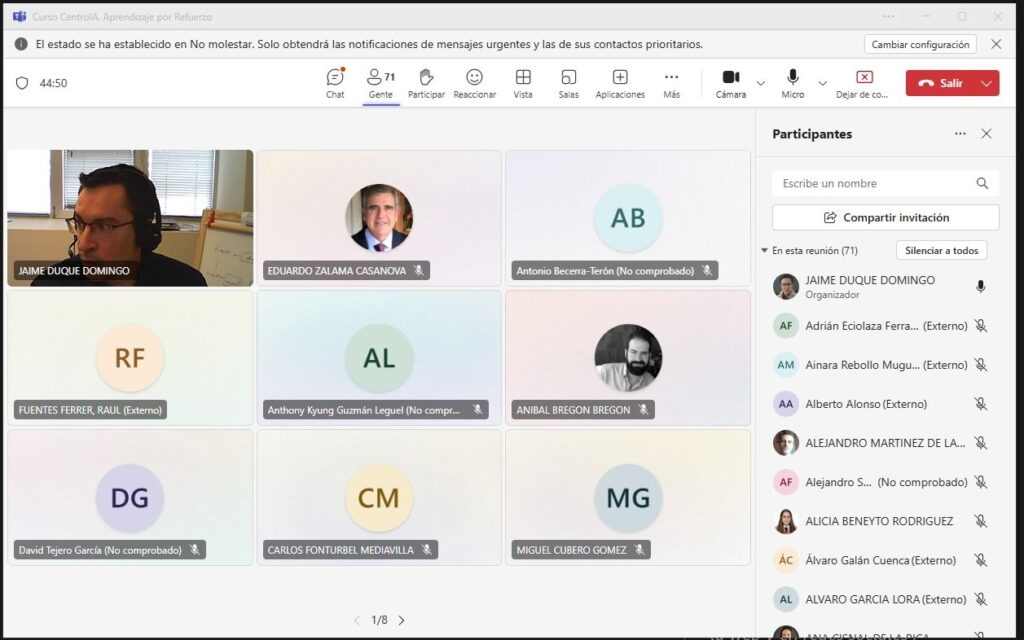Viewport: 1024px width, 640px height.
Task: Open the Vista layout options
Action: (522, 84)
